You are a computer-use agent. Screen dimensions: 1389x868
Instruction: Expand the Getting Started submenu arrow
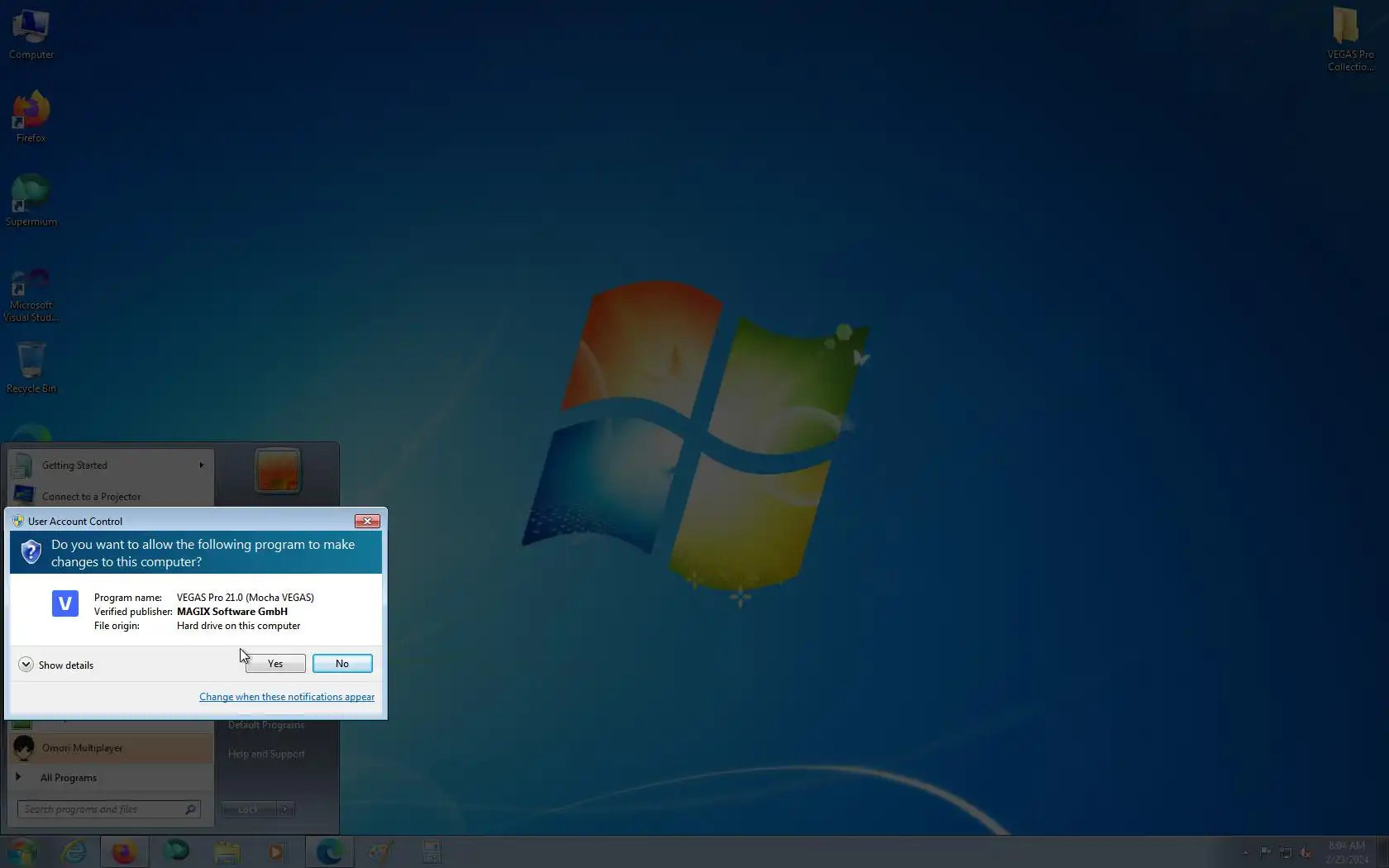(x=201, y=465)
